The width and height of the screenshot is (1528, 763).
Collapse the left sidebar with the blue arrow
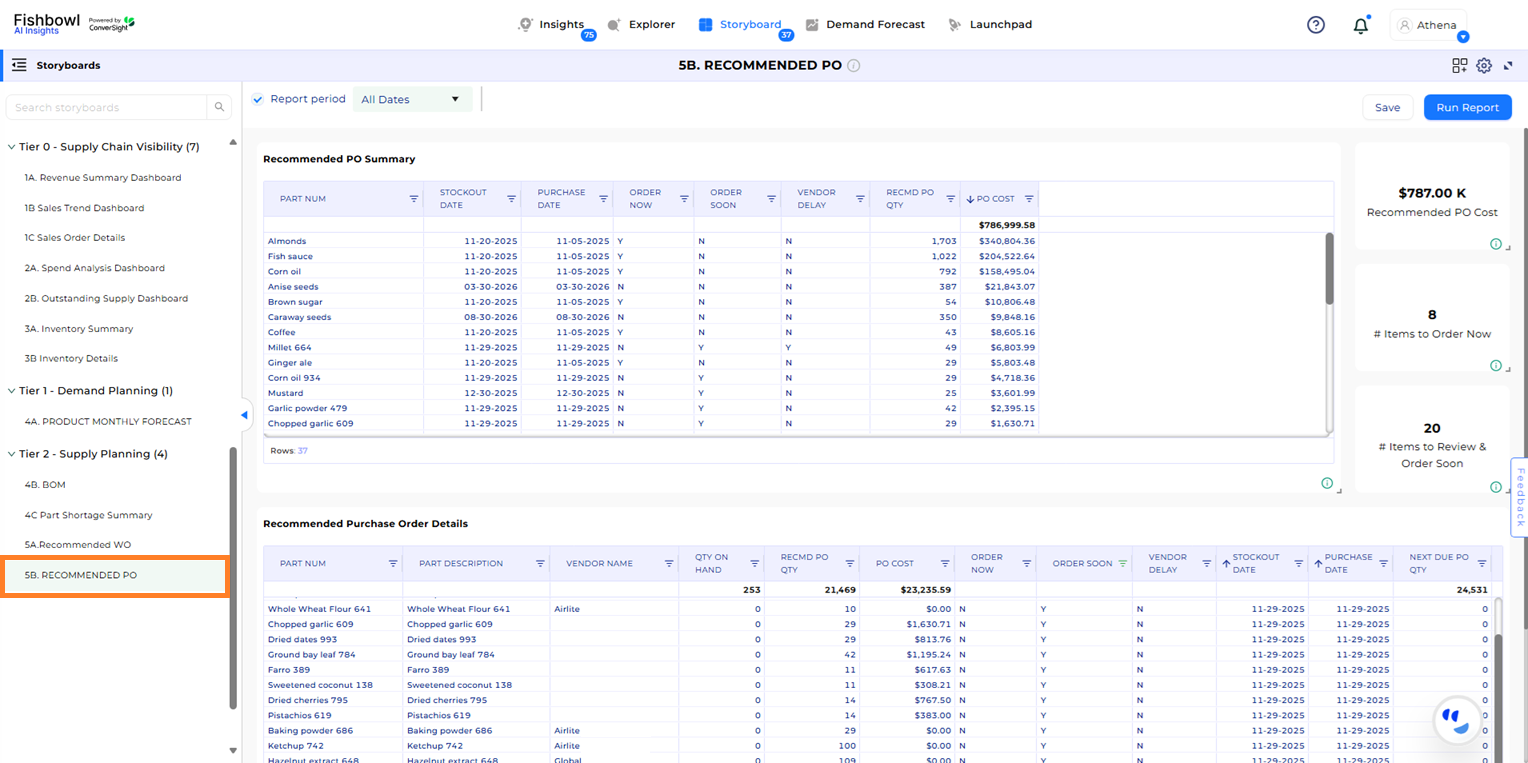pos(243,414)
